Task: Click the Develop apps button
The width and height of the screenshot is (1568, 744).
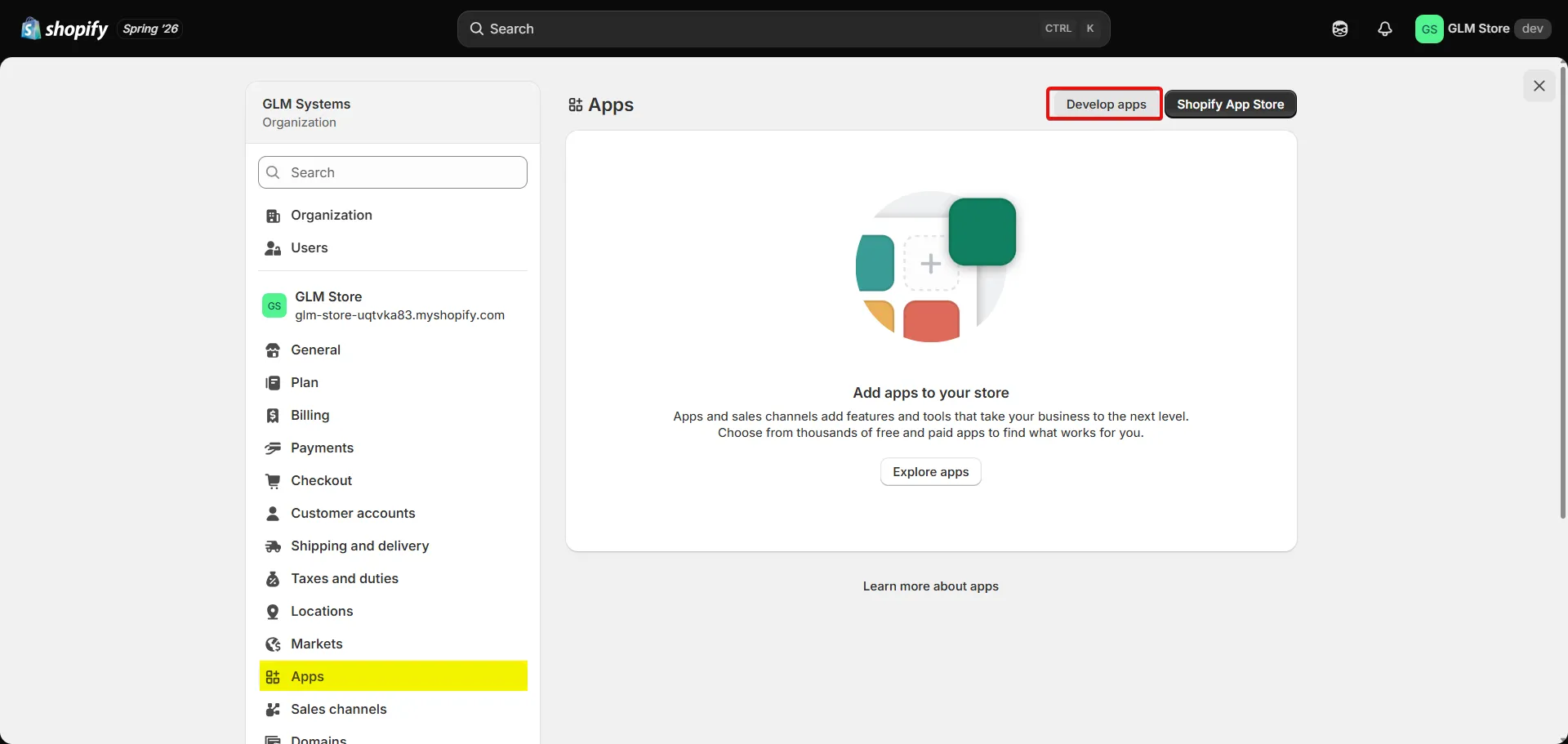Action: 1106,105
